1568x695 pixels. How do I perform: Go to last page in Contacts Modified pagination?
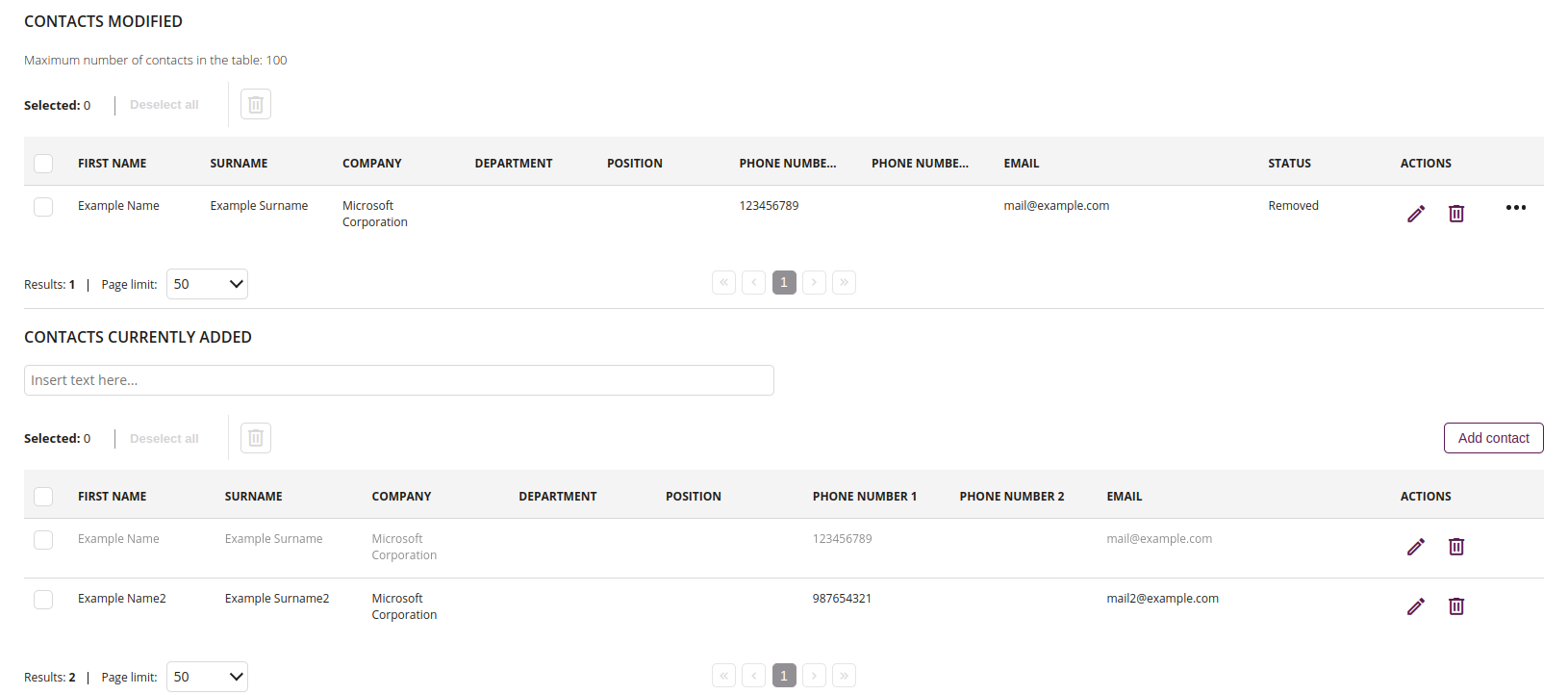844,282
